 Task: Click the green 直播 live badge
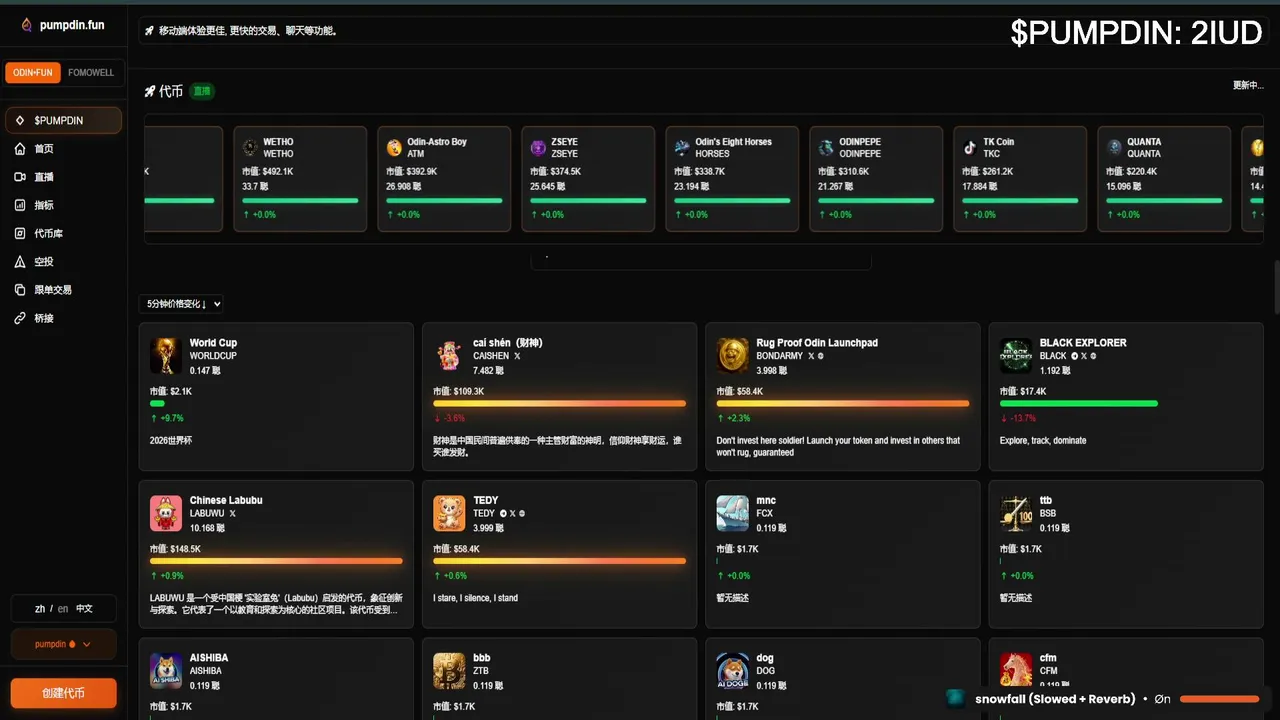coord(202,91)
